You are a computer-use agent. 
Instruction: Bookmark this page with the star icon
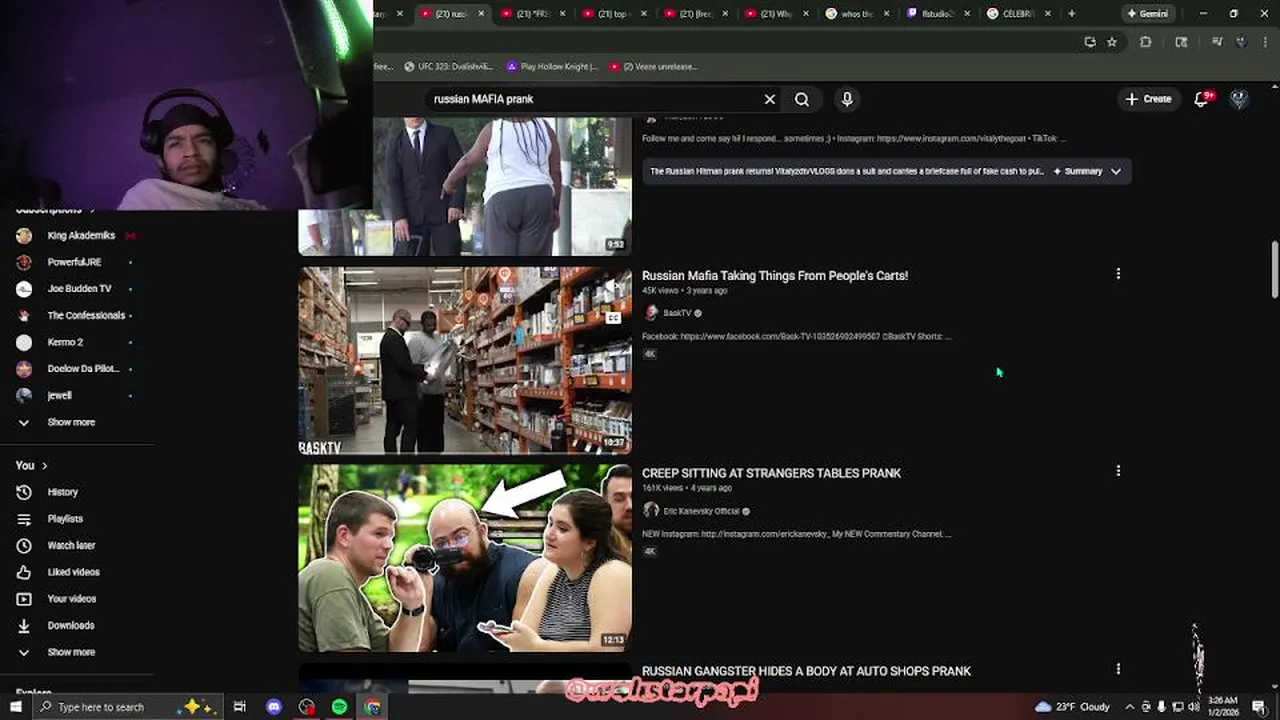click(x=1111, y=42)
